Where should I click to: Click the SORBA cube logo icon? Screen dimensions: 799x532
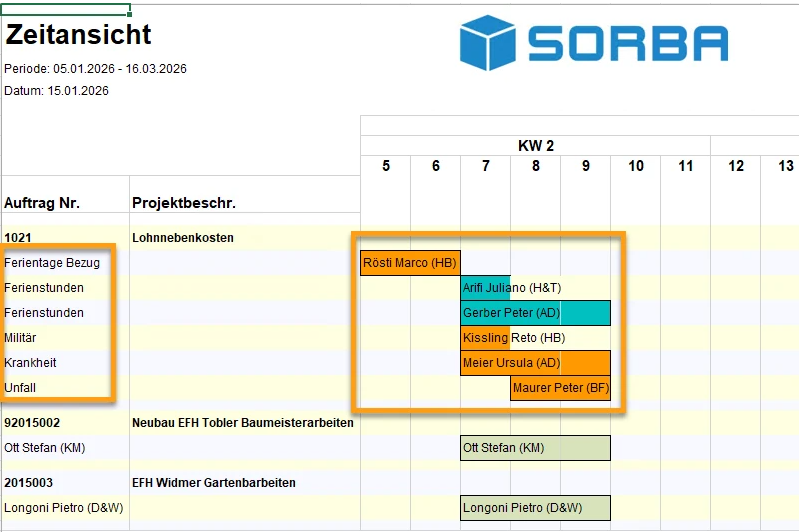pos(486,43)
